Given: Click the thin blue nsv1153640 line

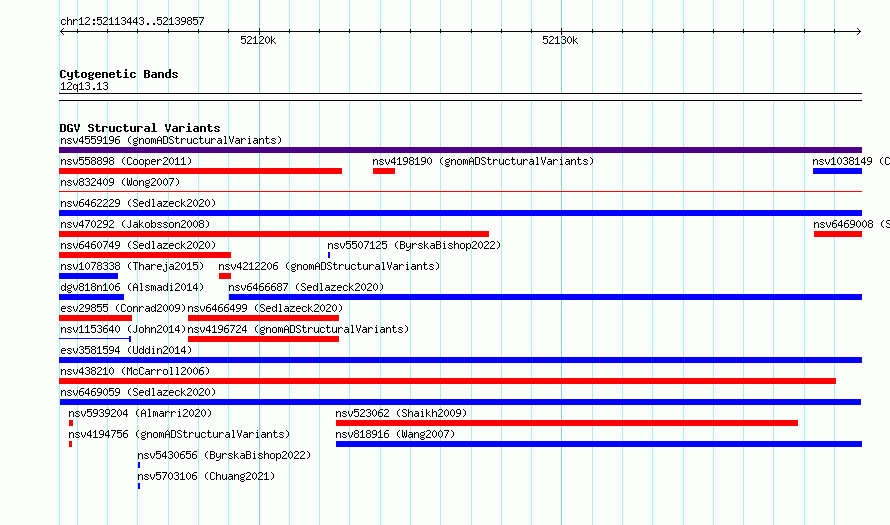Looking at the screenshot, I should (x=95, y=339).
